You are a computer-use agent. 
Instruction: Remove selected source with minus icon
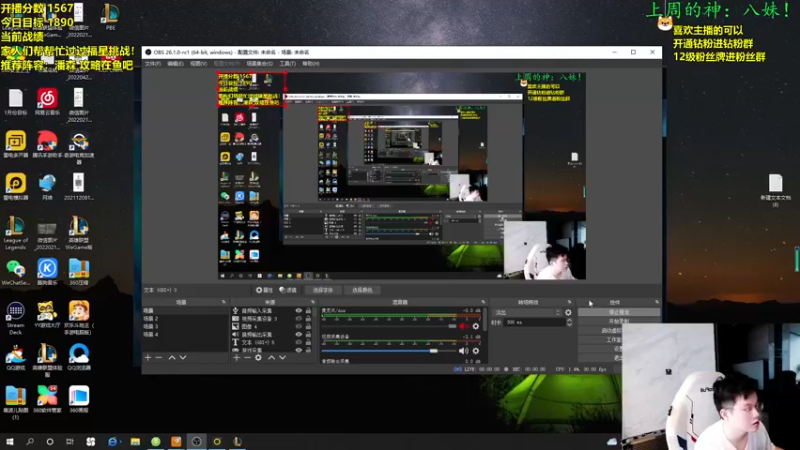247,358
